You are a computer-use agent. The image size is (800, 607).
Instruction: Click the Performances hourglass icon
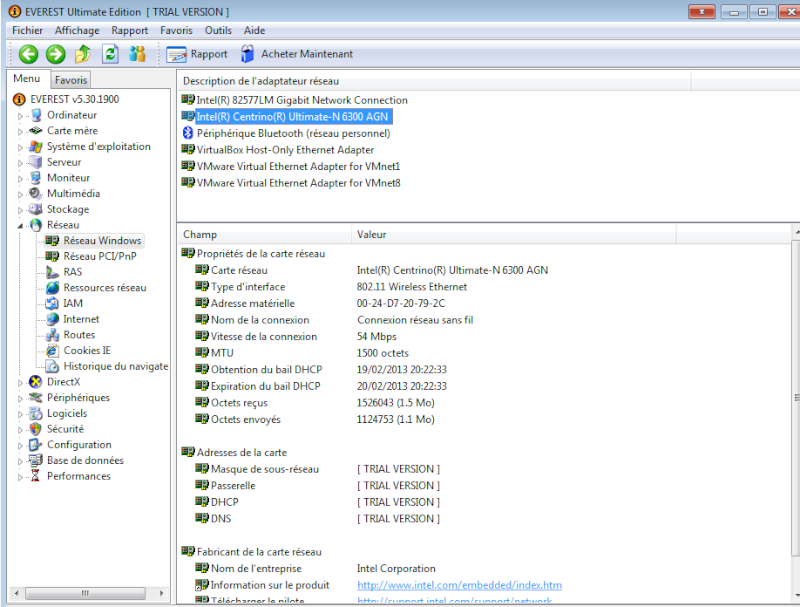(x=35, y=476)
